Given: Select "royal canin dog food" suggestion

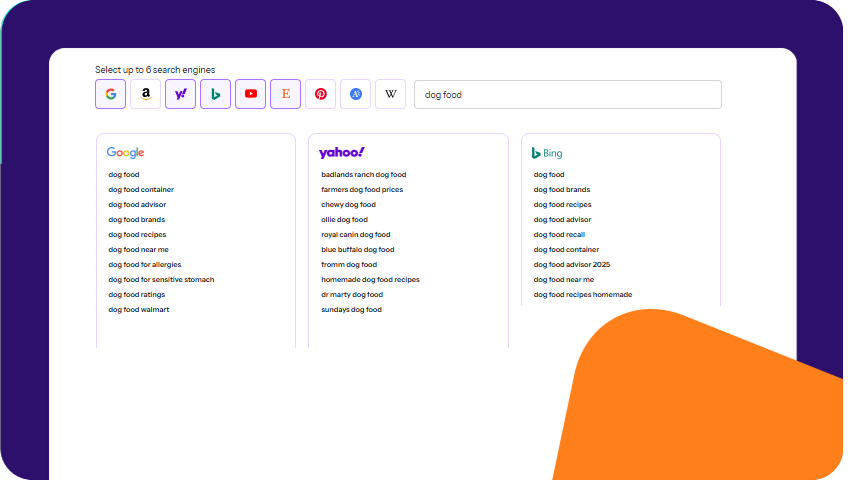Looking at the screenshot, I should tap(355, 235).
